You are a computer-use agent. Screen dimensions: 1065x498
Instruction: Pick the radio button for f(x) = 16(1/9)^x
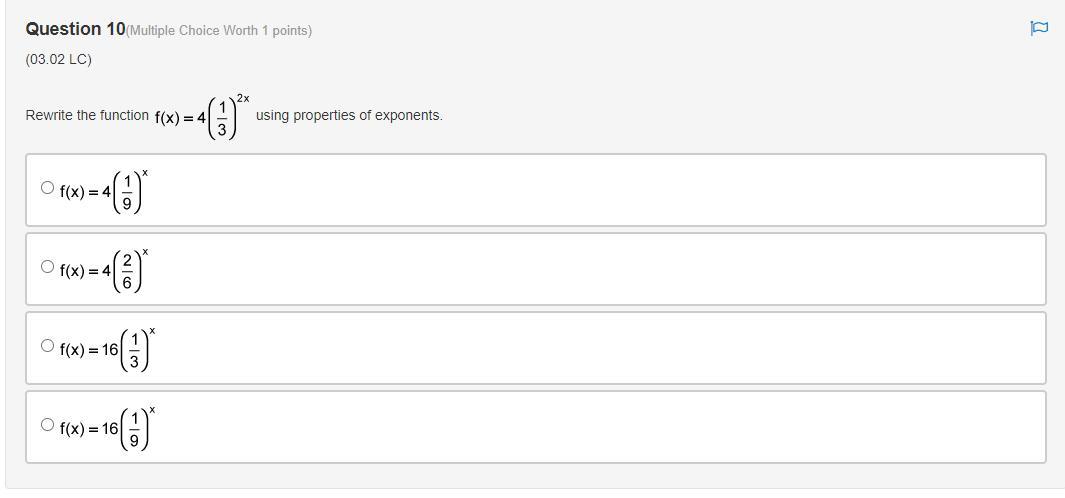pos(47,424)
